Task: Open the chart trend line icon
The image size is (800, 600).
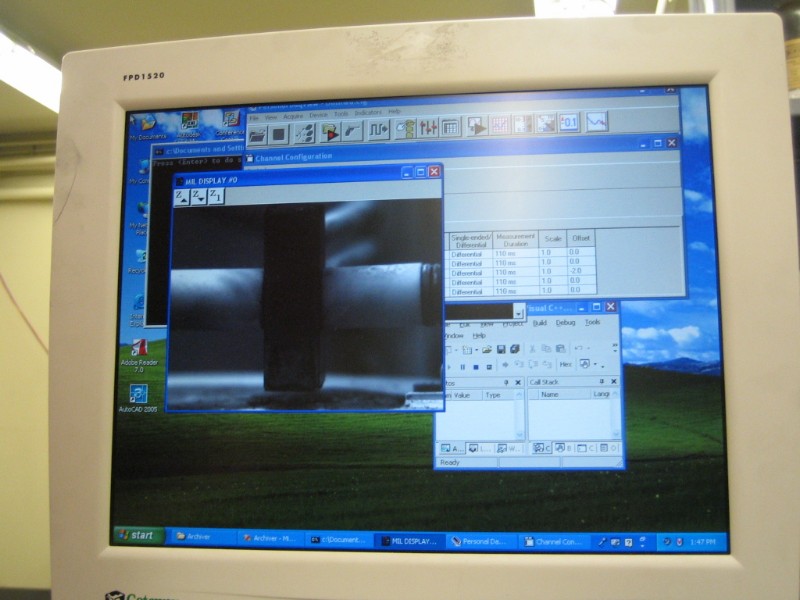Action: tap(596, 121)
